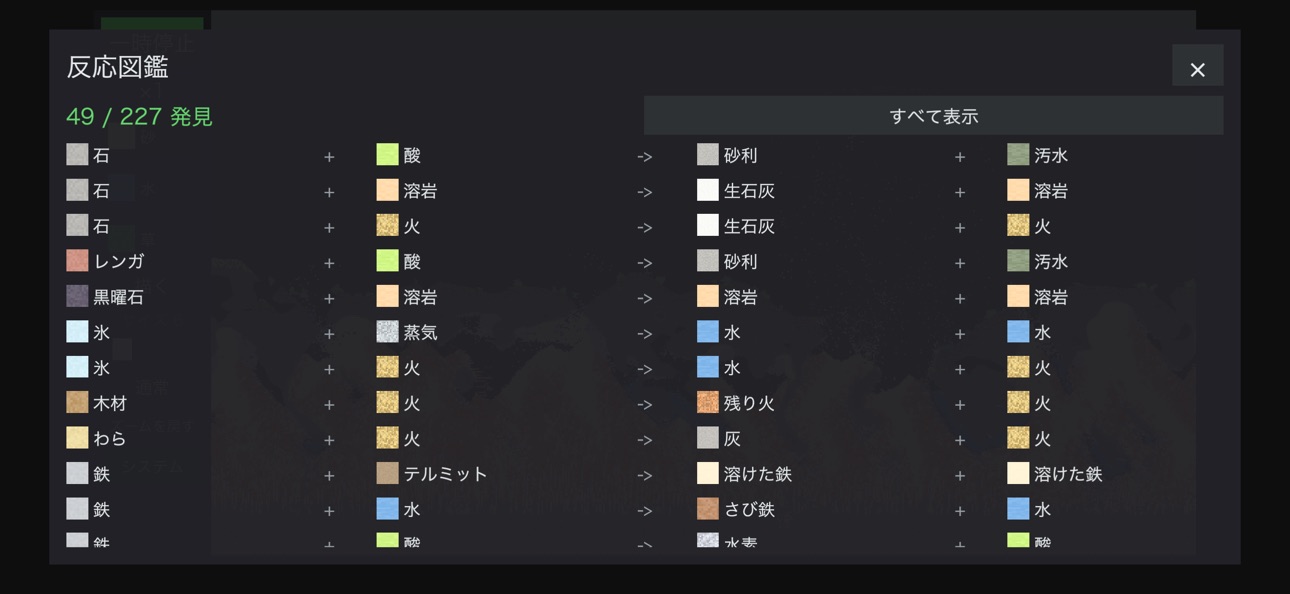1290x594 pixels.
Task: Click 砂利 swatch in the 石 + 酸 row
Action: click(707, 155)
